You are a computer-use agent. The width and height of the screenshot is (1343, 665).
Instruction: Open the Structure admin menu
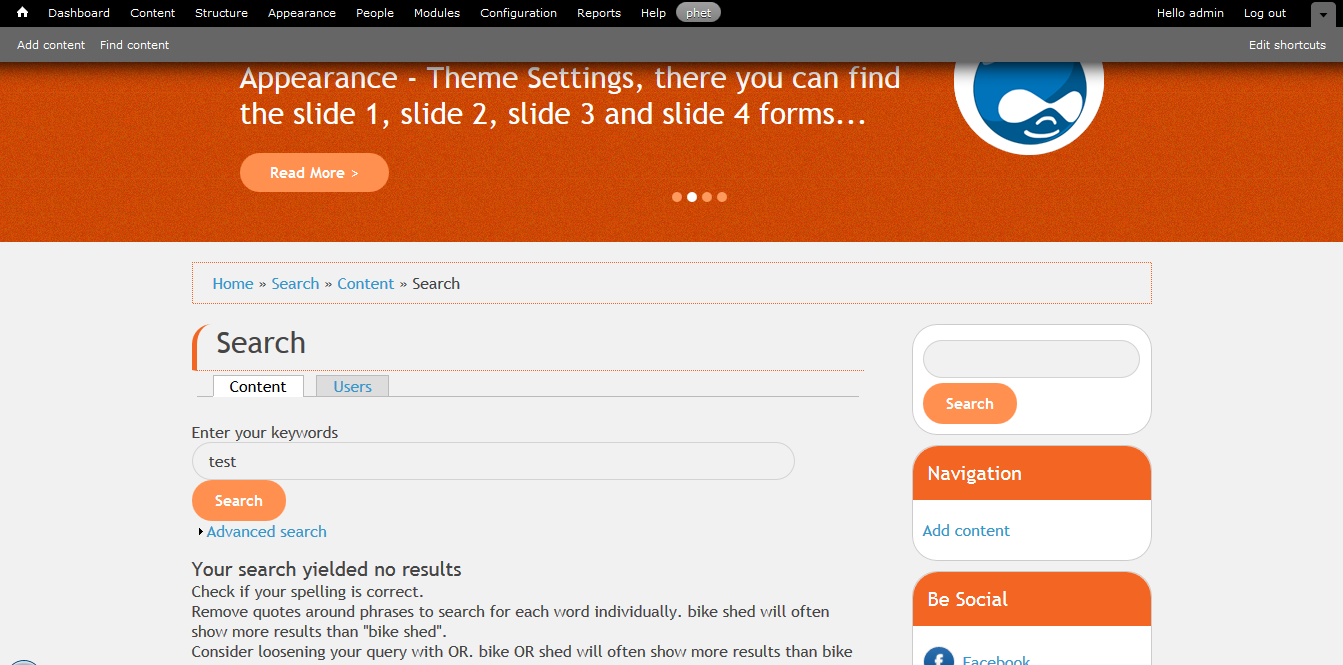(221, 13)
